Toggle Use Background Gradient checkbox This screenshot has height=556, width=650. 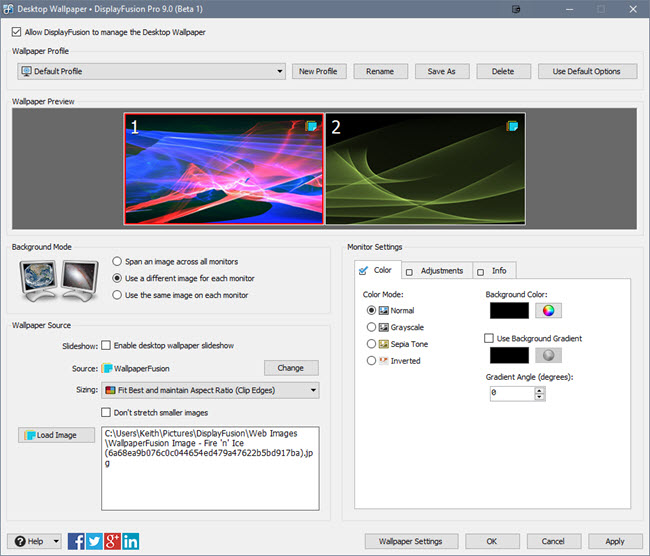[490, 339]
